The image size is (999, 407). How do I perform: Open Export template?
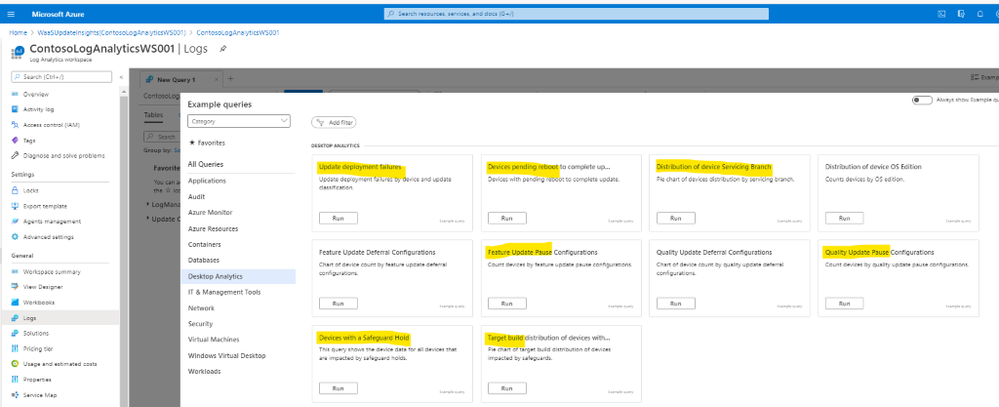(x=45, y=206)
